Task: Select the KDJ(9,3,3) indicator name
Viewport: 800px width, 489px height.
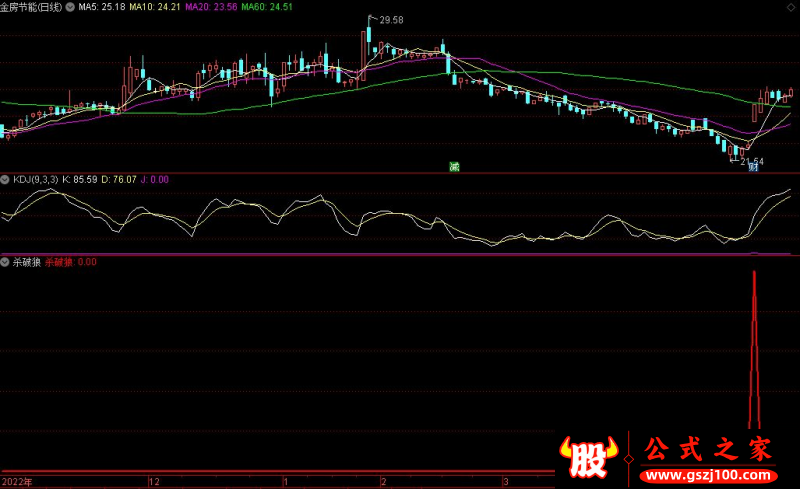Action: [x=35, y=179]
